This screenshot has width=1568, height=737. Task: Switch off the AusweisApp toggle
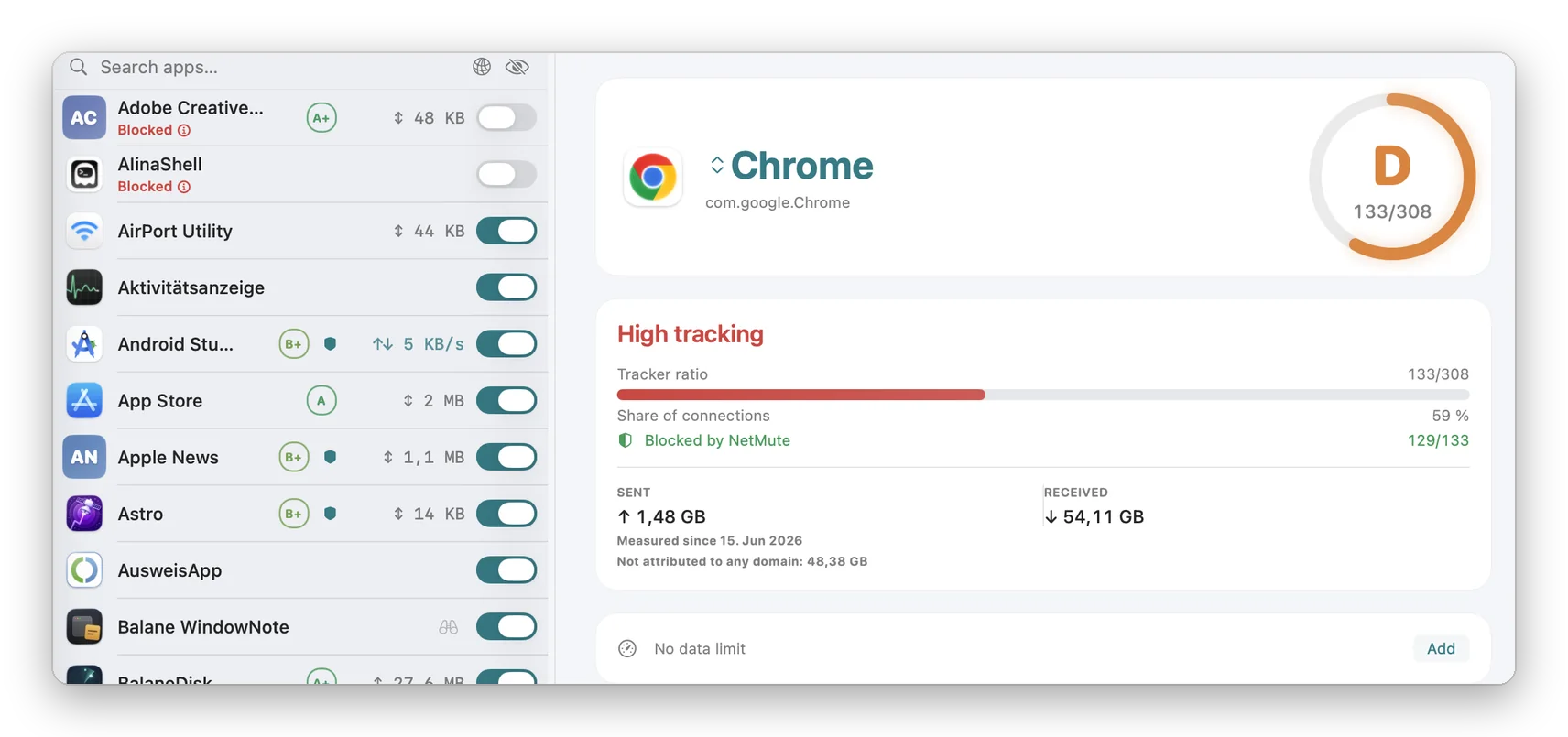click(506, 570)
